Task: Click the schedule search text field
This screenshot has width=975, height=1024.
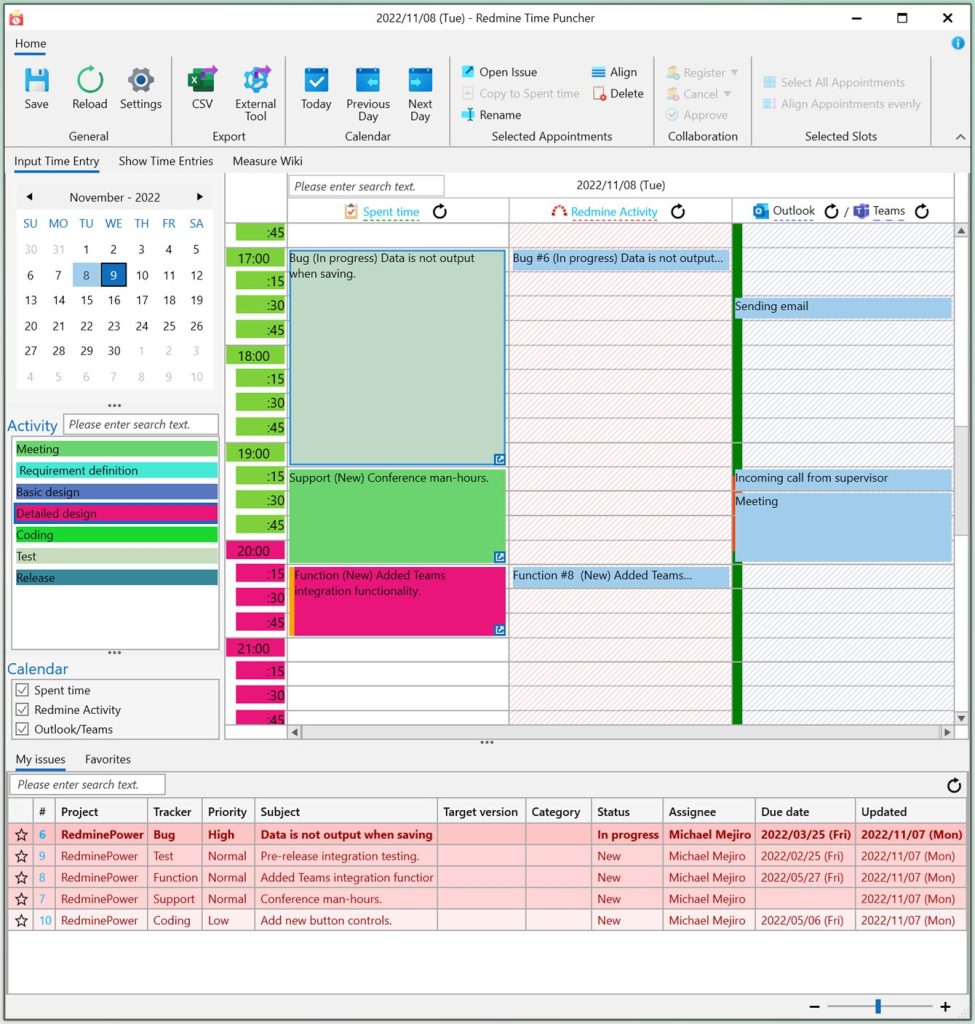Action: tap(366, 186)
